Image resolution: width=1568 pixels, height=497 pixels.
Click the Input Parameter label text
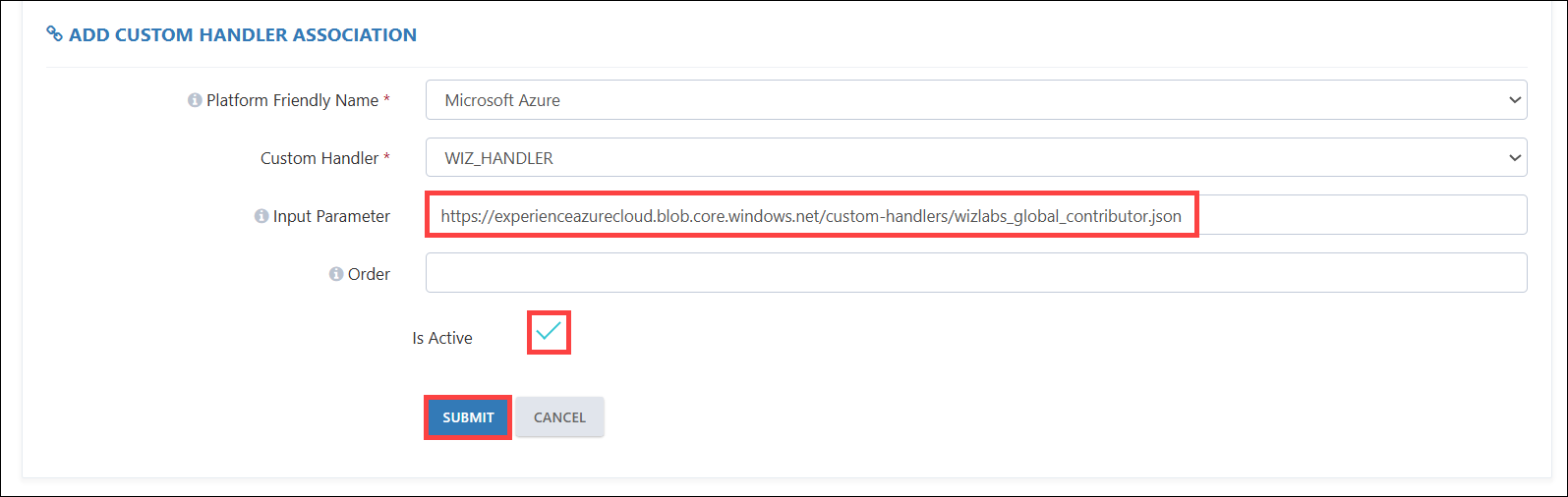(331, 216)
